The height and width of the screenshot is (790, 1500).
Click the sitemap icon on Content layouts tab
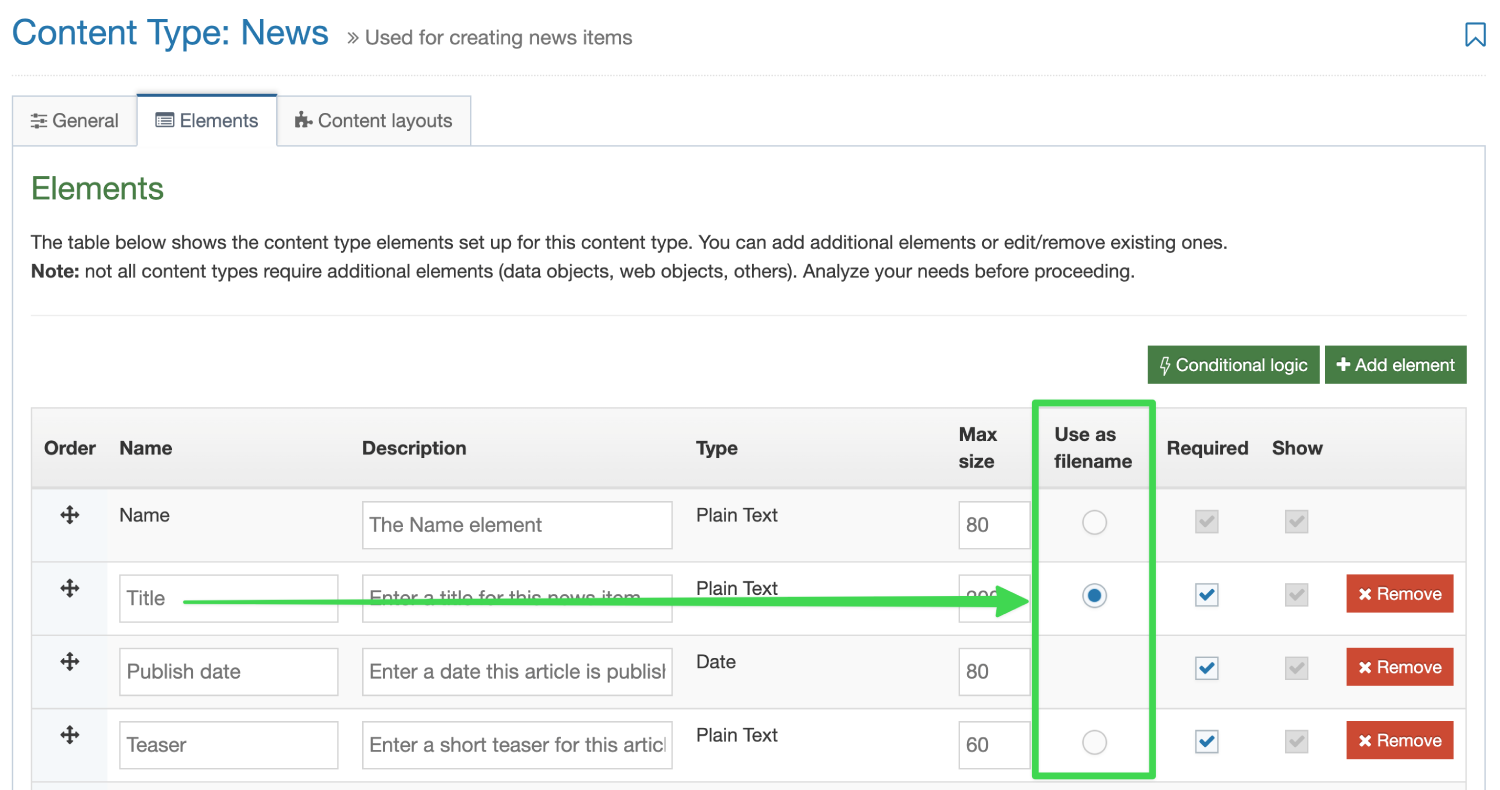302,120
